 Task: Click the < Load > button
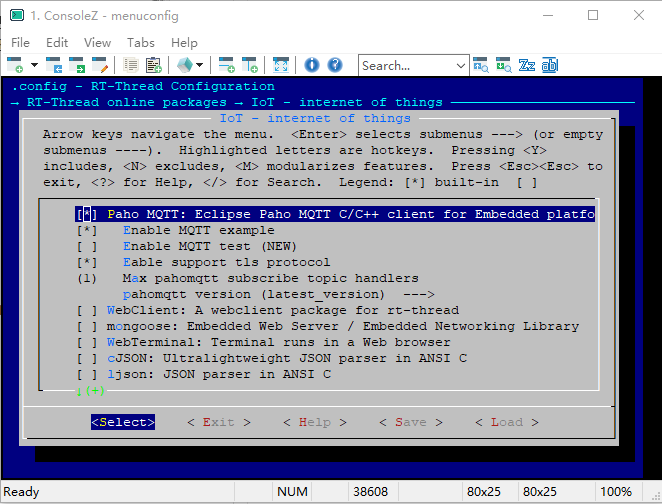[507, 422]
